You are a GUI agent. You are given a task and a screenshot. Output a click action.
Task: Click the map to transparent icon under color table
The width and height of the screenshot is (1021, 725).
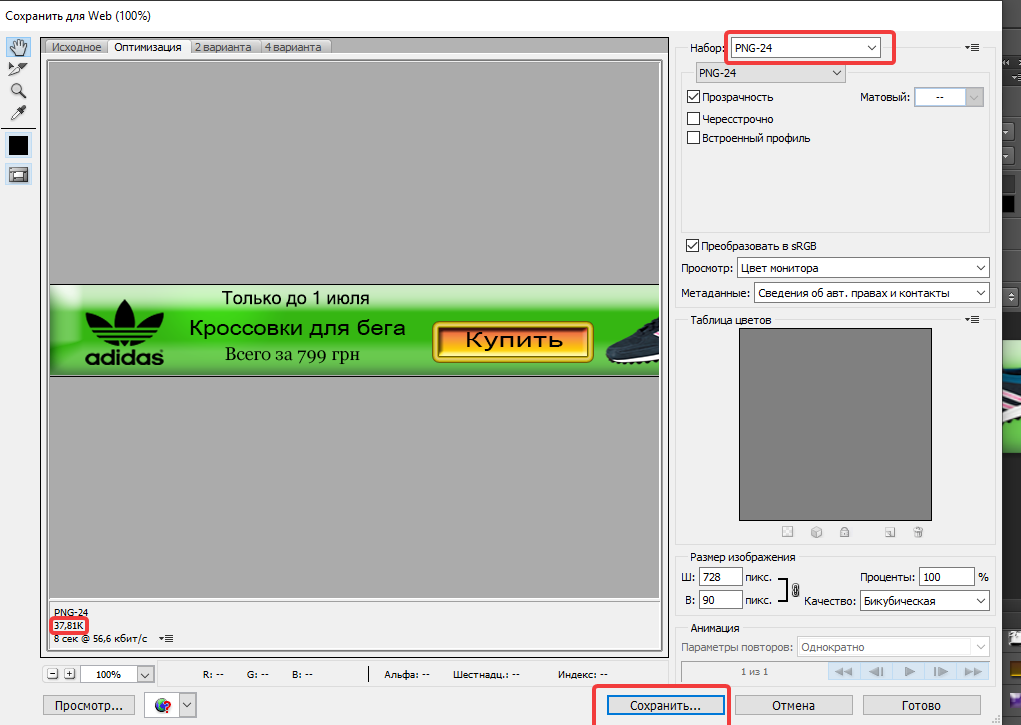point(787,532)
